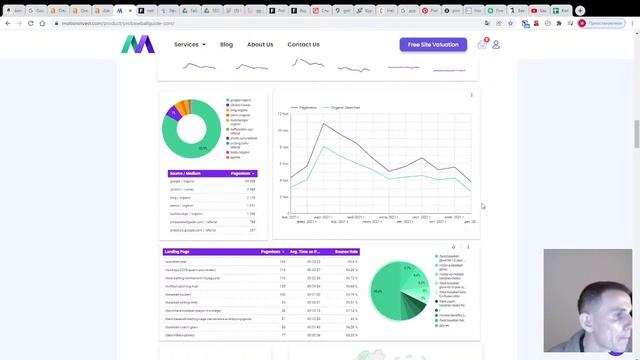This screenshot has width=640, height=360.
Task: Click the browser home icon
Action: (42, 23)
